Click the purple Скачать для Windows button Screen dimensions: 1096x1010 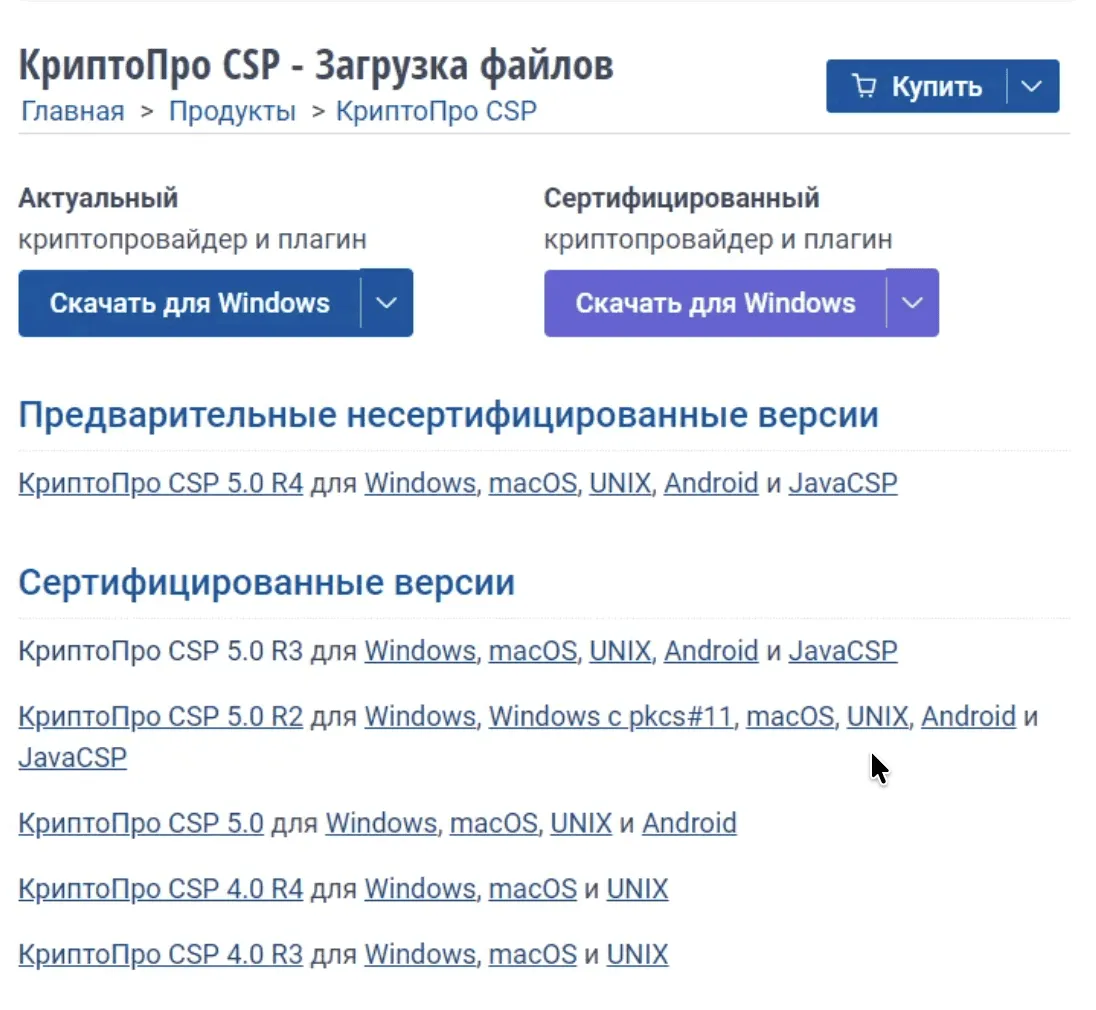715,303
